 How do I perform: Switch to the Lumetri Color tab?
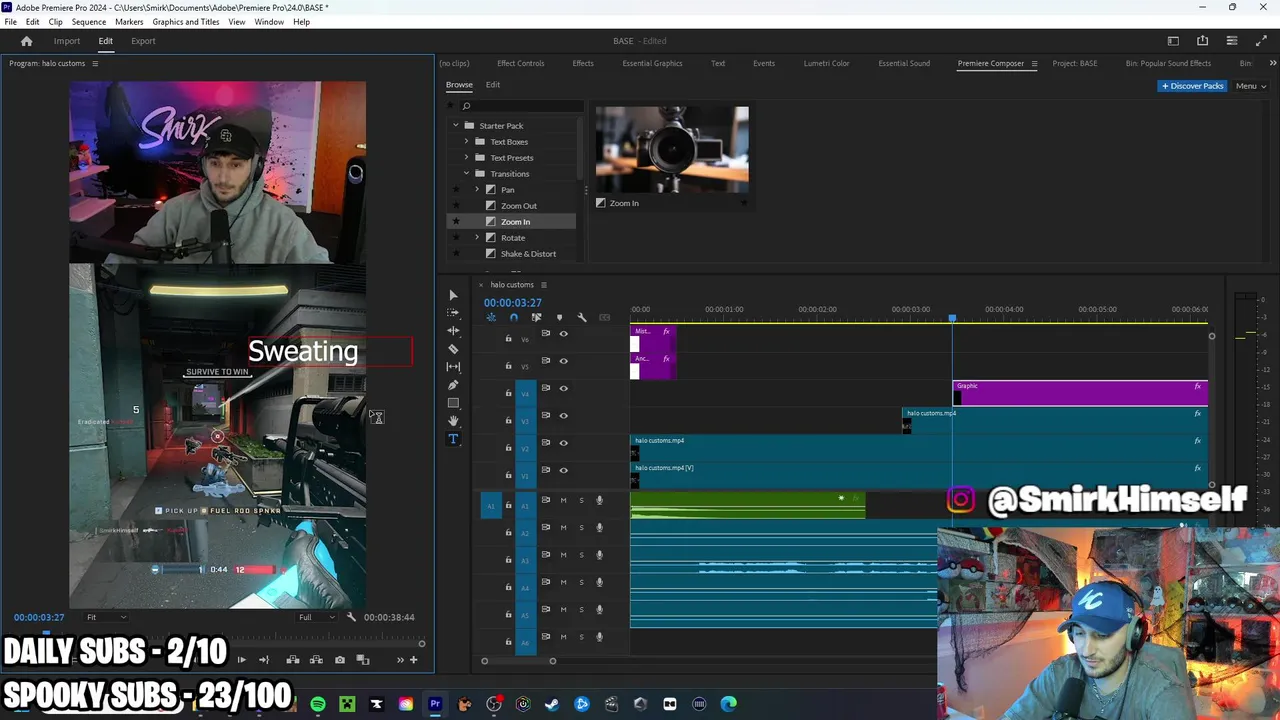point(826,63)
